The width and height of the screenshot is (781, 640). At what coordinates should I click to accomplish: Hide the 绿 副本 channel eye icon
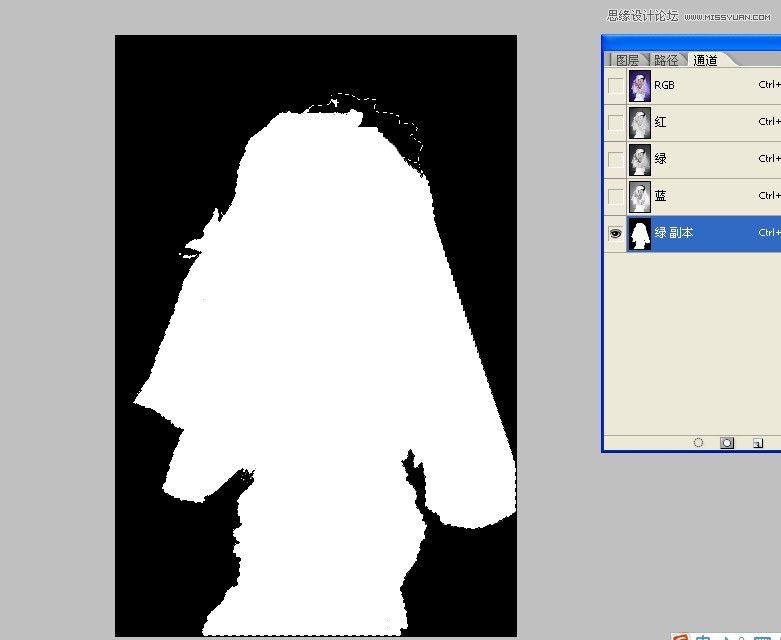click(616, 233)
